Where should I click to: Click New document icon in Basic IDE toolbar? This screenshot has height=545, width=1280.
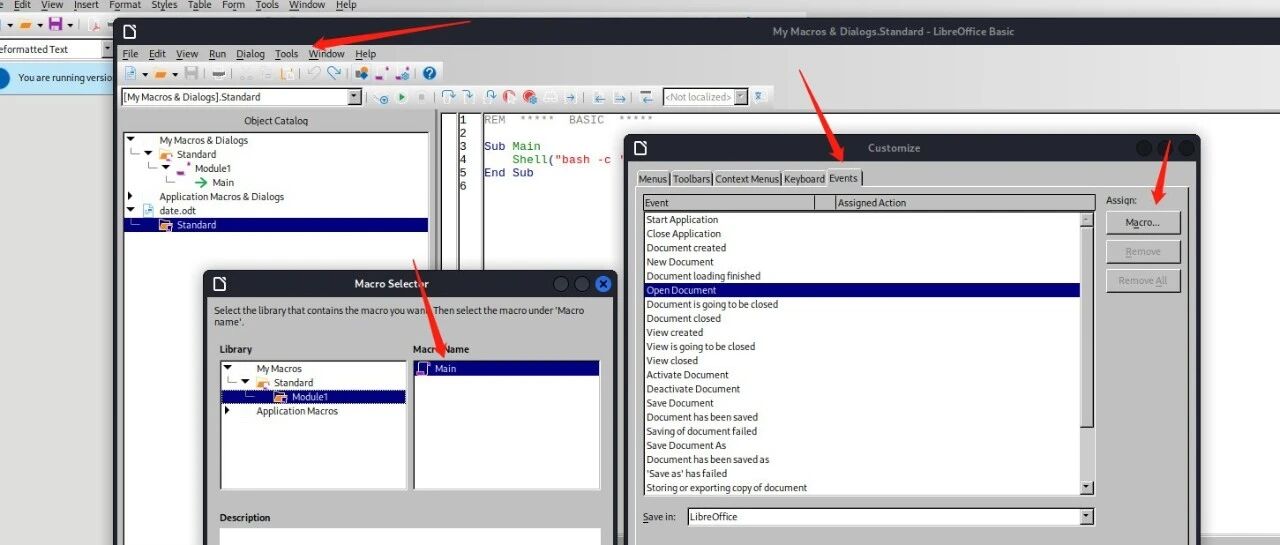(131, 73)
